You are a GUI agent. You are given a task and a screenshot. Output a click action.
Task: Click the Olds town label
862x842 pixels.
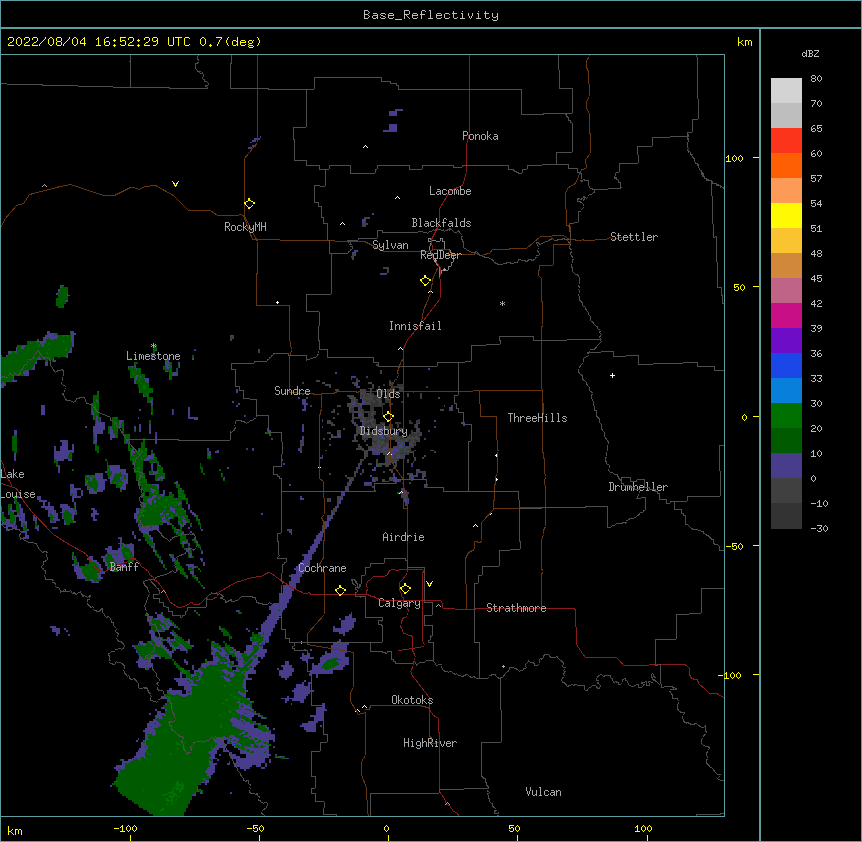click(x=388, y=394)
